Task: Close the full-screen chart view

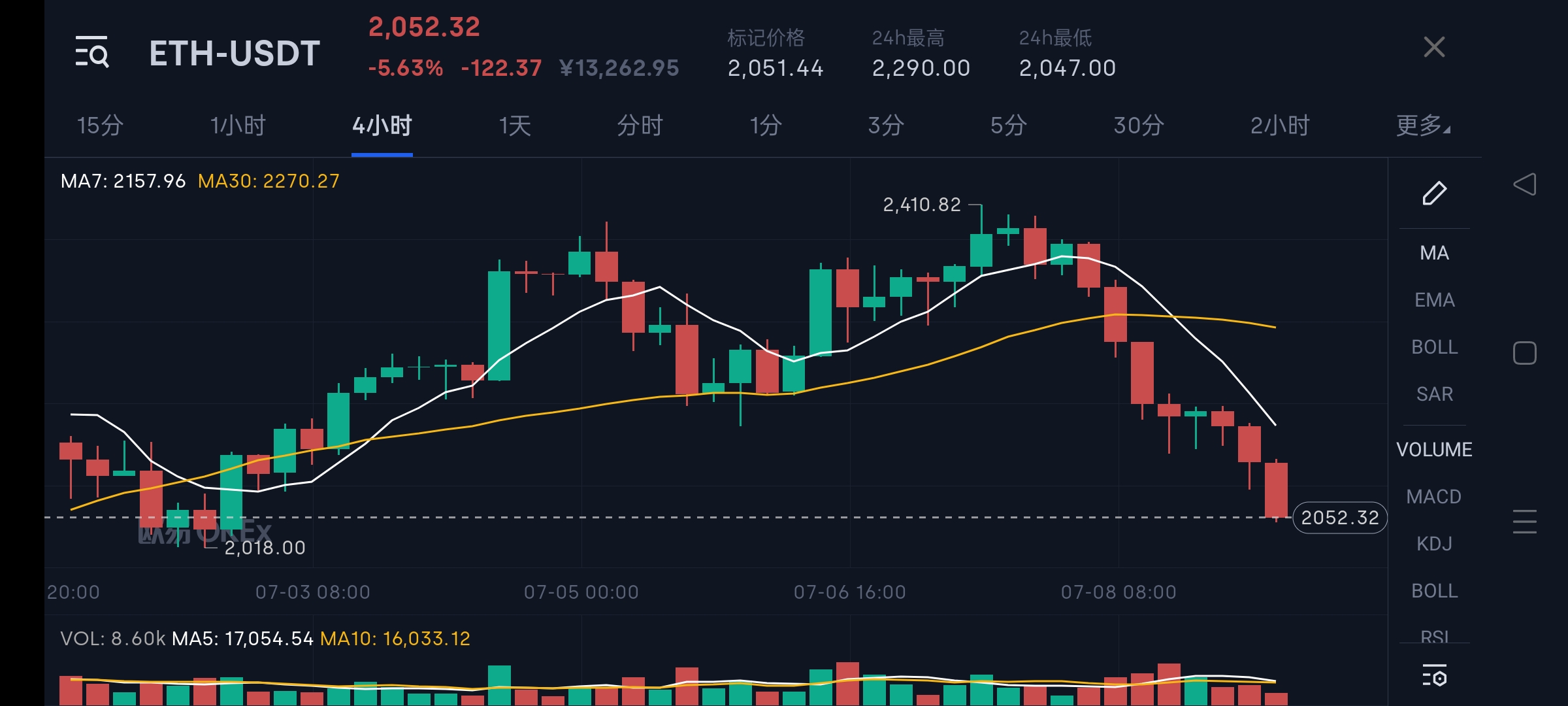Action: (x=1434, y=47)
